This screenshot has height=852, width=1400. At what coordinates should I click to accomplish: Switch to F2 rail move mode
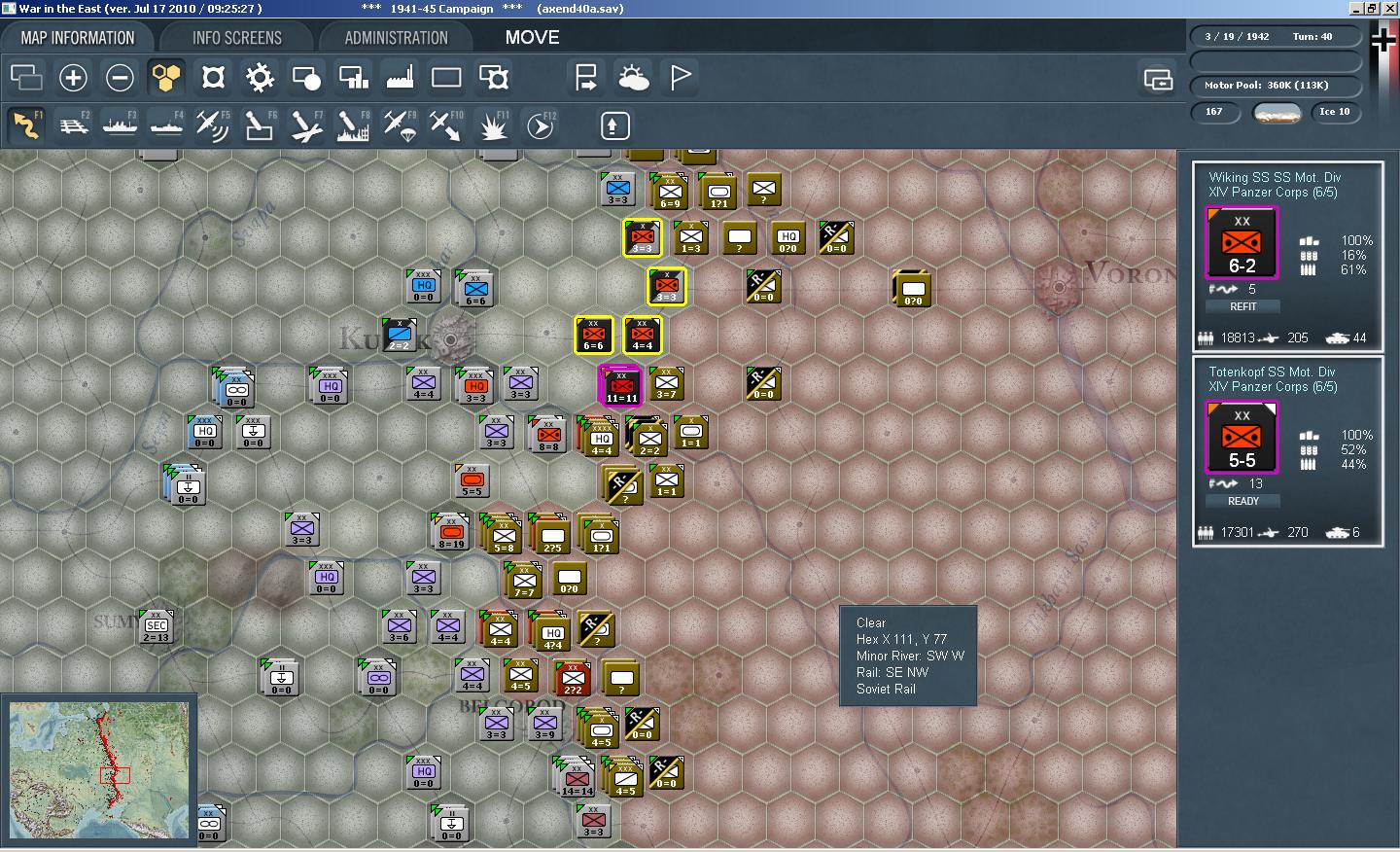[73, 125]
